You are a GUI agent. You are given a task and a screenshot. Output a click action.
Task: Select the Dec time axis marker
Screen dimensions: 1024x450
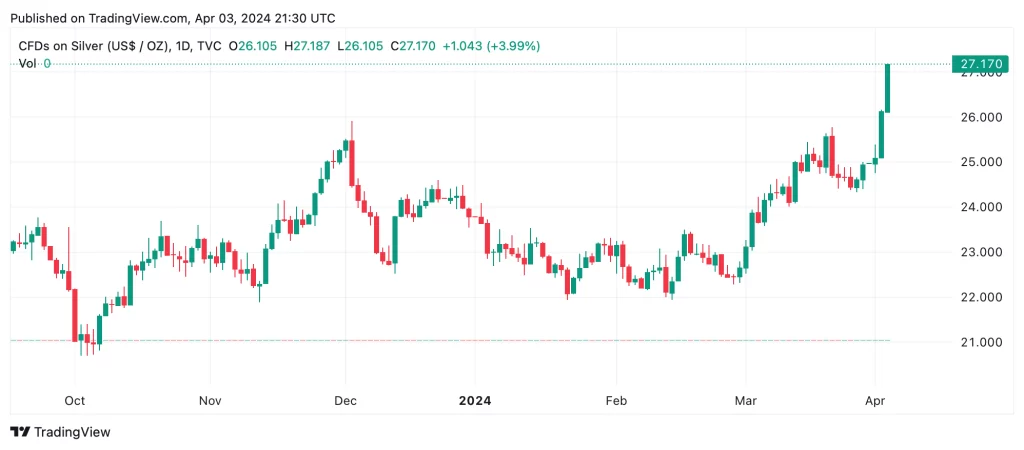pyautogui.click(x=345, y=400)
